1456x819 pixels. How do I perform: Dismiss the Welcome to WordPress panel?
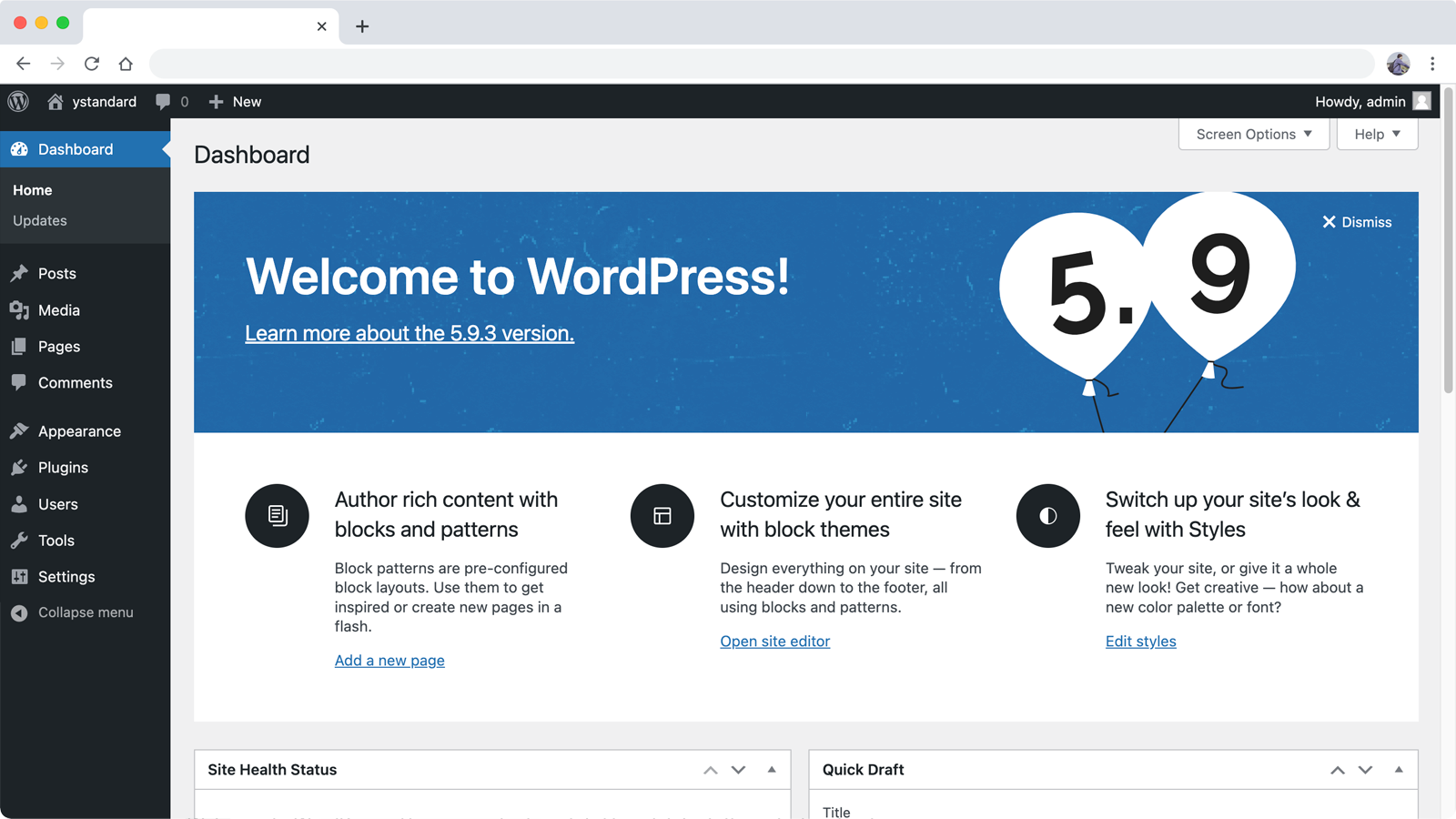[x=1357, y=222]
